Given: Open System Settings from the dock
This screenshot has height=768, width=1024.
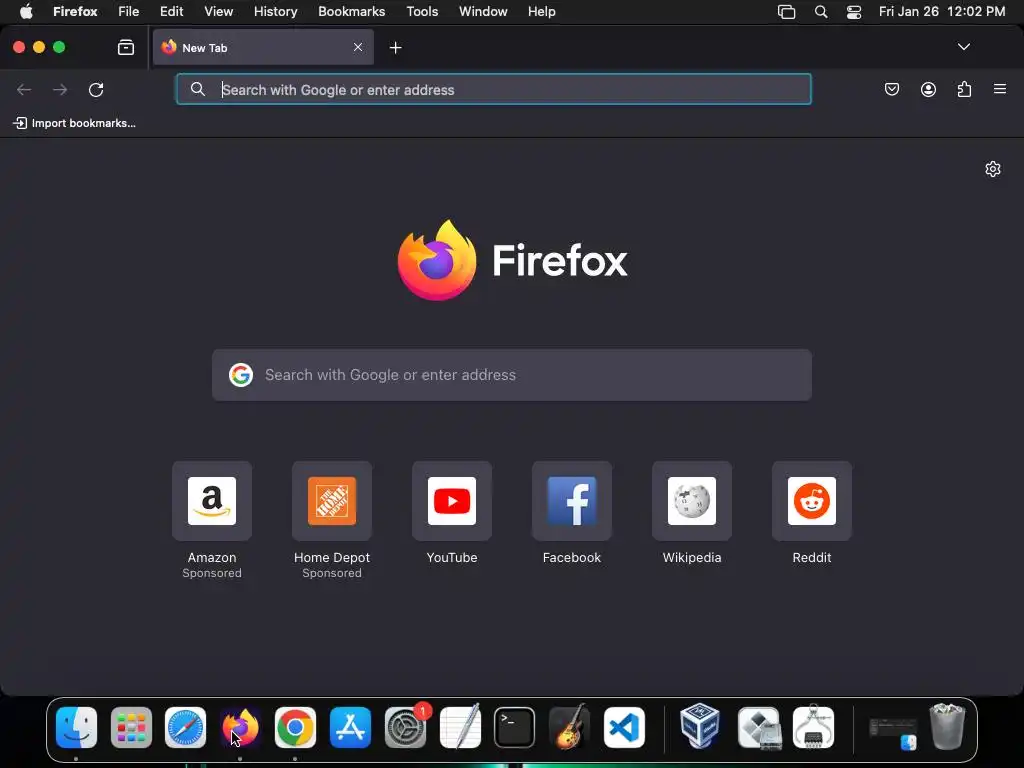Looking at the screenshot, I should click(x=405, y=728).
